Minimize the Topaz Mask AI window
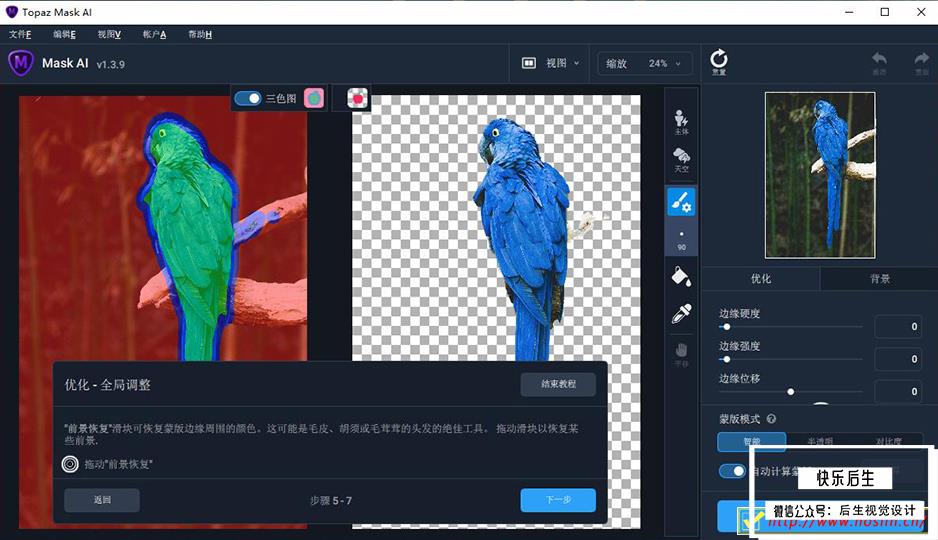This screenshot has width=938, height=540. point(849,12)
